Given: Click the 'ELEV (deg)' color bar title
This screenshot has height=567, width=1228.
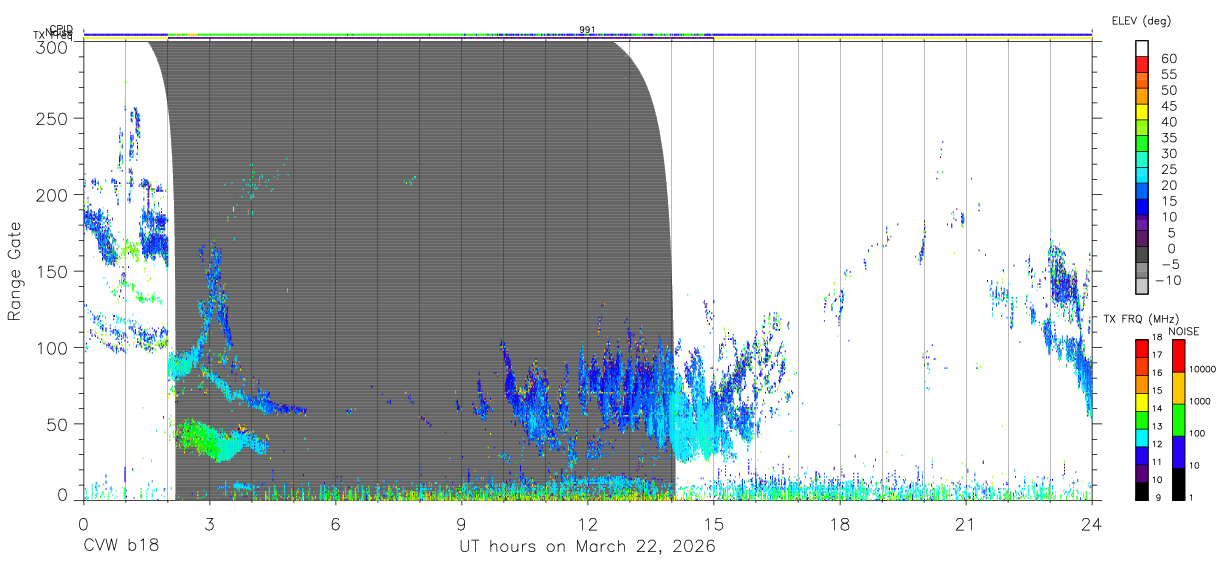Looking at the screenshot, I should [x=1142, y=21].
